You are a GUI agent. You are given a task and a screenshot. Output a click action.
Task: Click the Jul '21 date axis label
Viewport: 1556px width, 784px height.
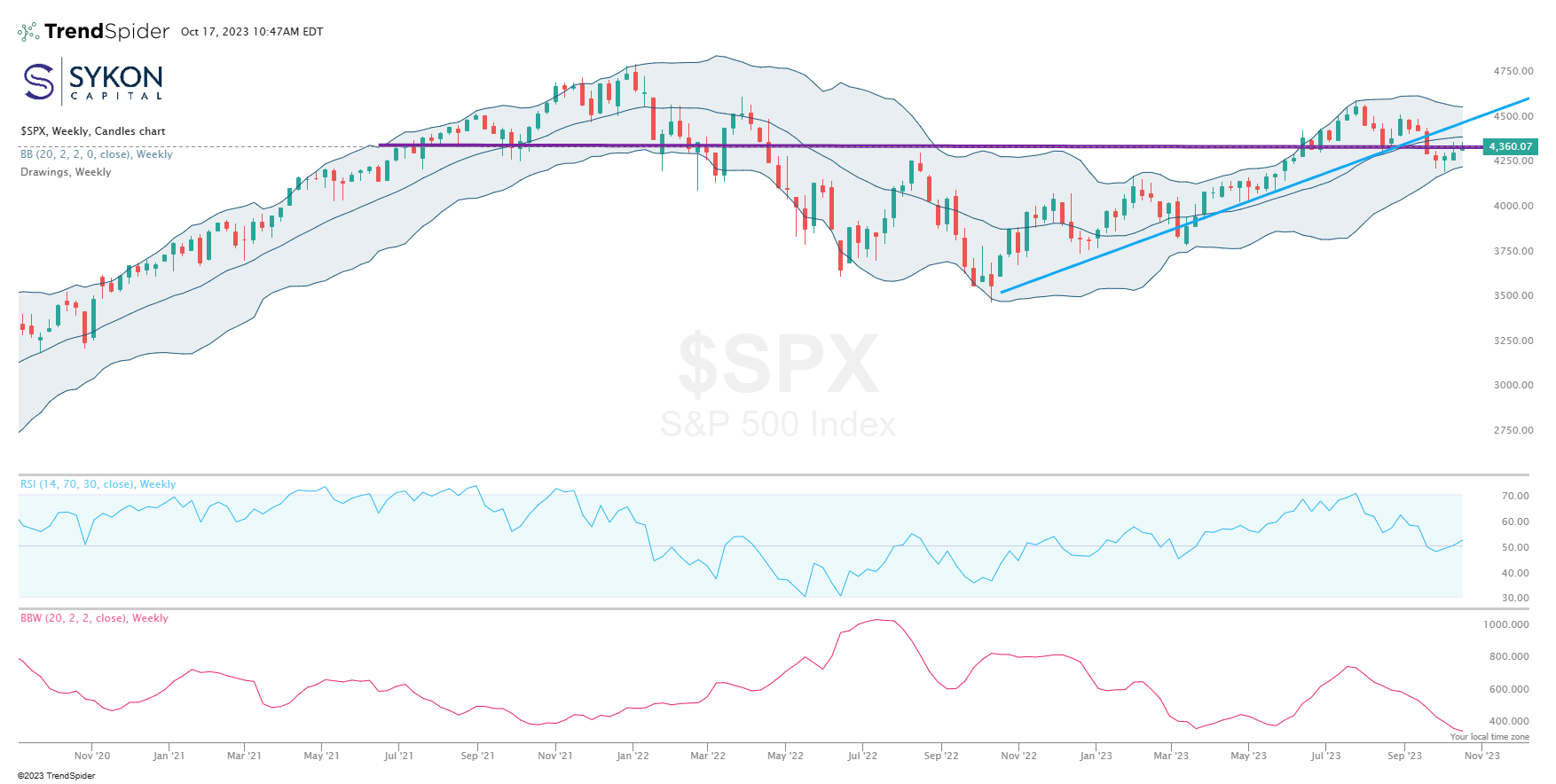click(x=398, y=756)
